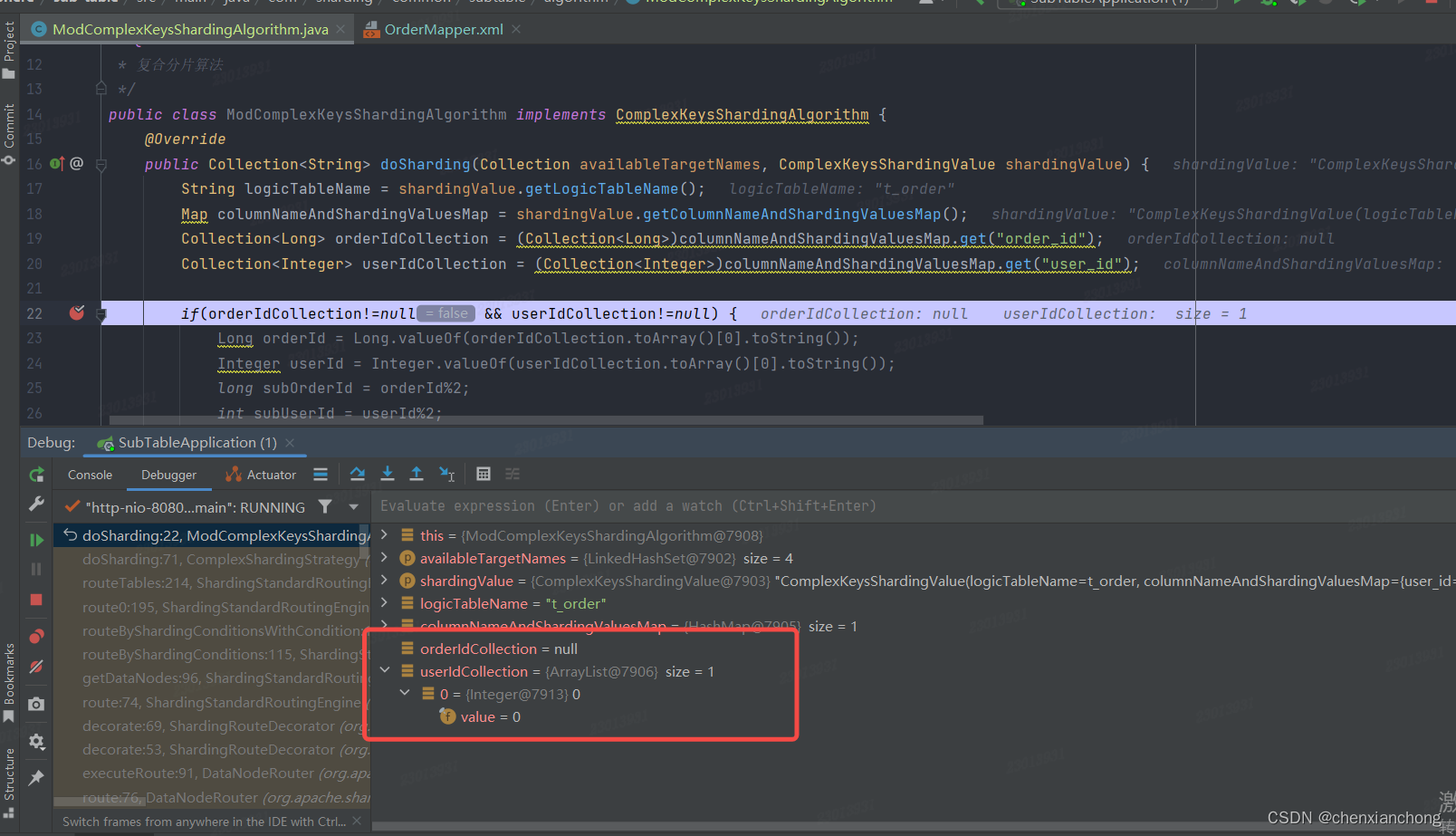Close the SubTableApplication (1) debug tab
Screen dimensions: 1456x836
pyautogui.click(x=290, y=443)
